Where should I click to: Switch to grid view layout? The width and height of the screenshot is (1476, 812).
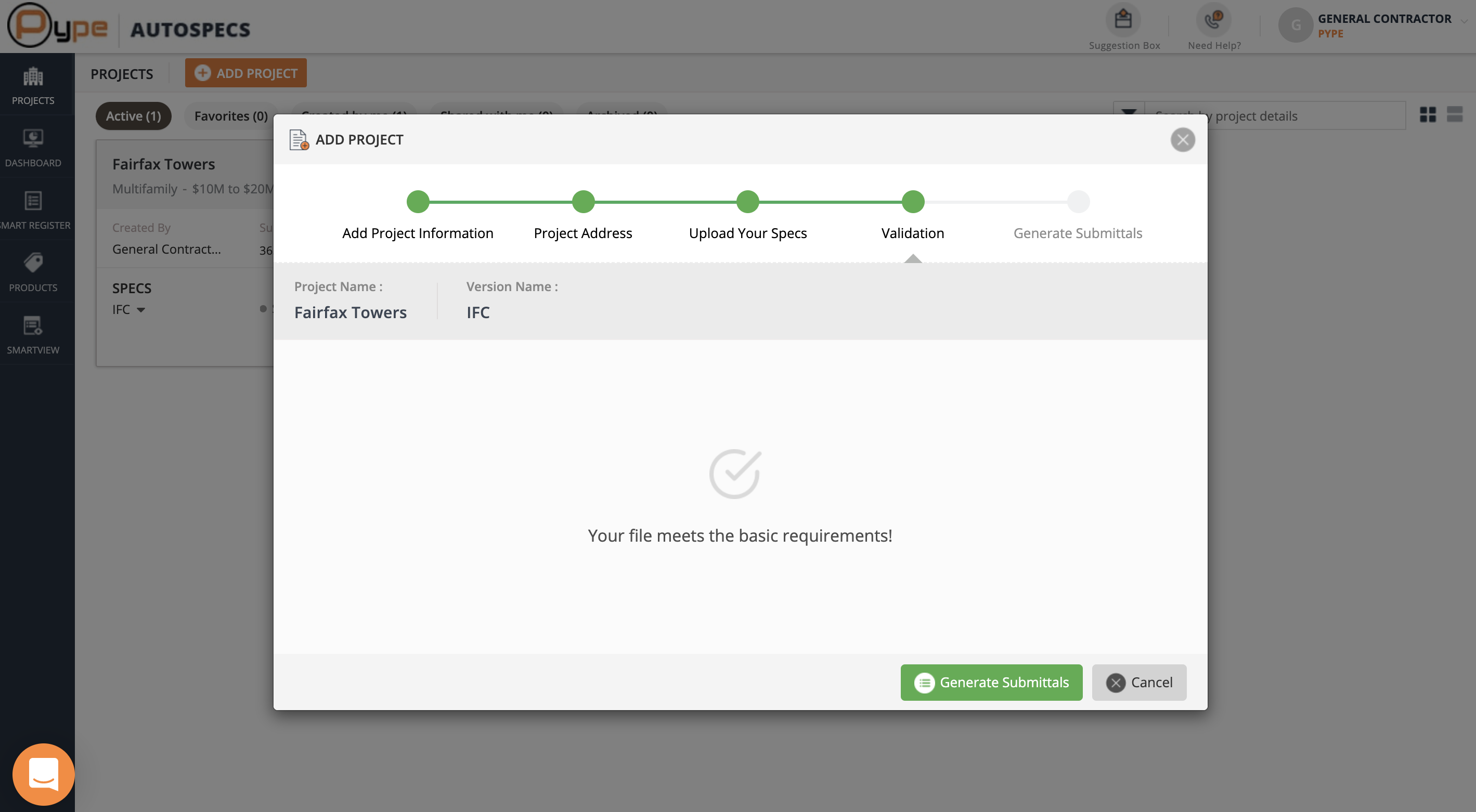pyautogui.click(x=1427, y=115)
